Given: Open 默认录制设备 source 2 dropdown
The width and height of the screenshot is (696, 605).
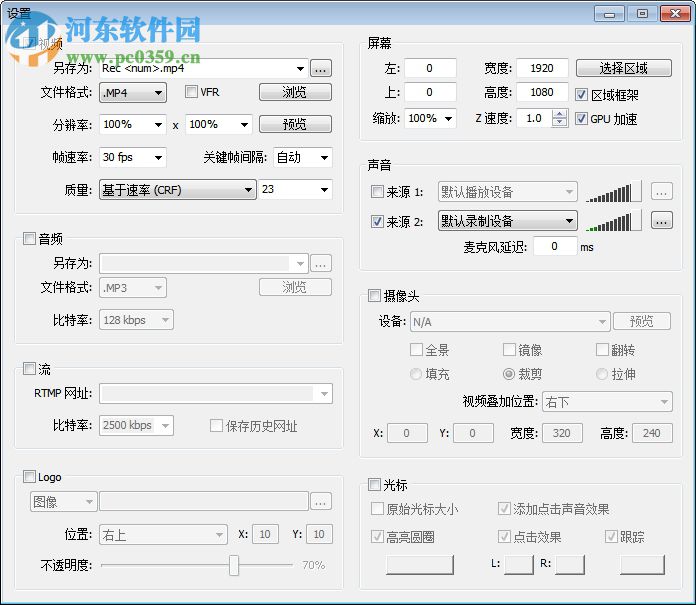Looking at the screenshot, I should (x=508, y=221).
